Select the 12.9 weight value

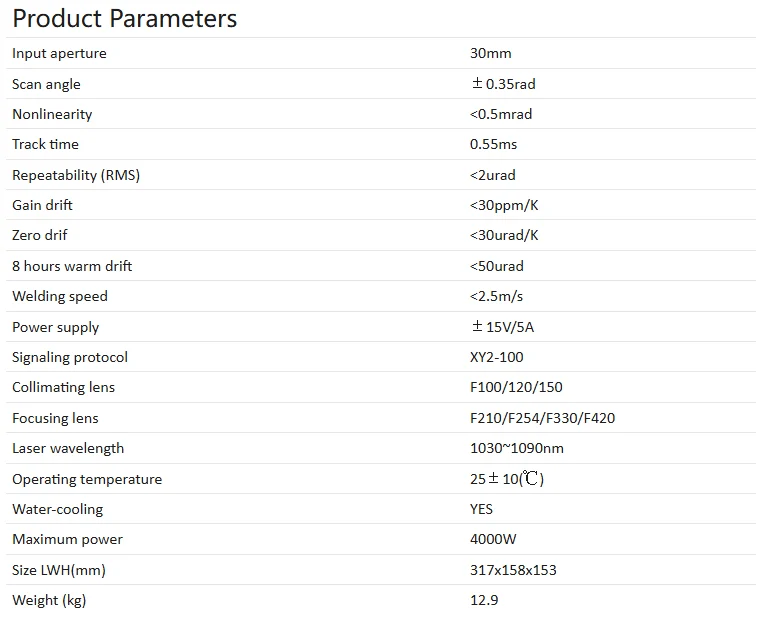click(484, 600)
